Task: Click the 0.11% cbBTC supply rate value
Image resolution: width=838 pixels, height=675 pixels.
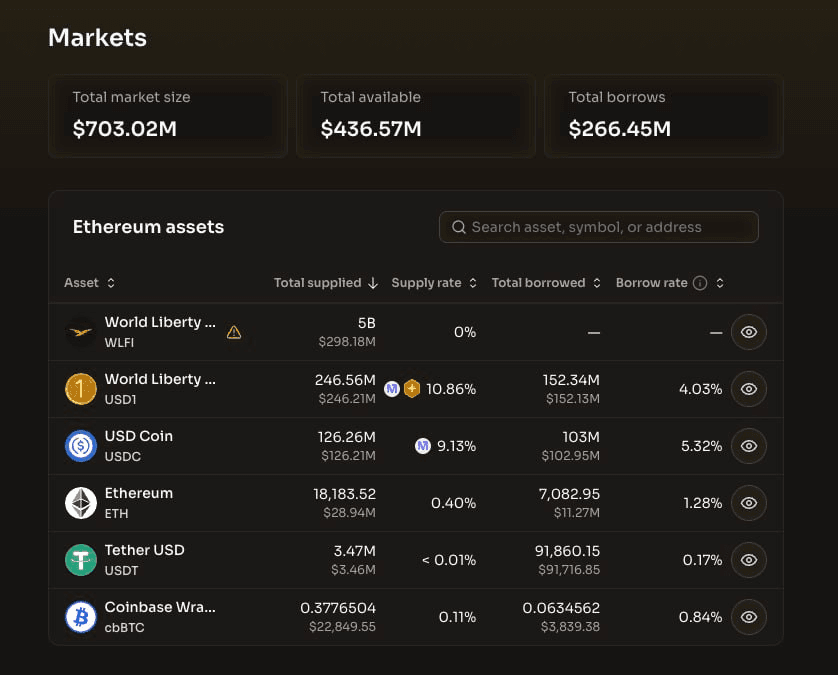Action: tap(457, 617)
